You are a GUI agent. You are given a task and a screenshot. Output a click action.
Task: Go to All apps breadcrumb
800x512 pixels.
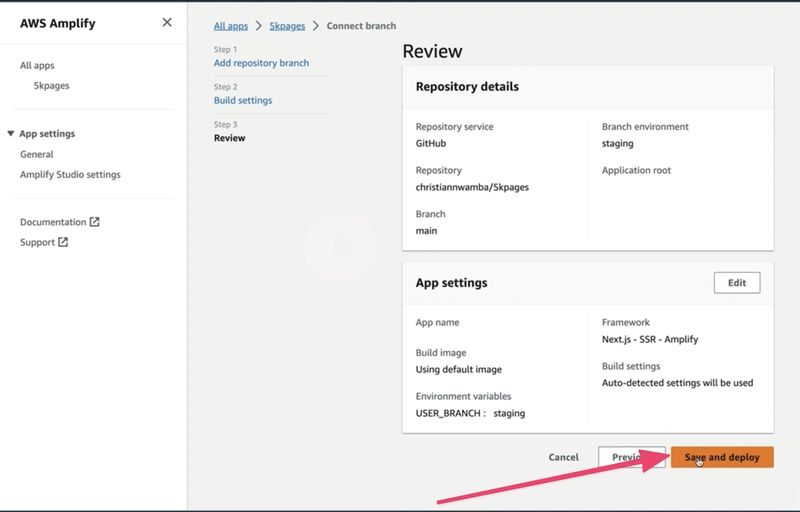231,26
